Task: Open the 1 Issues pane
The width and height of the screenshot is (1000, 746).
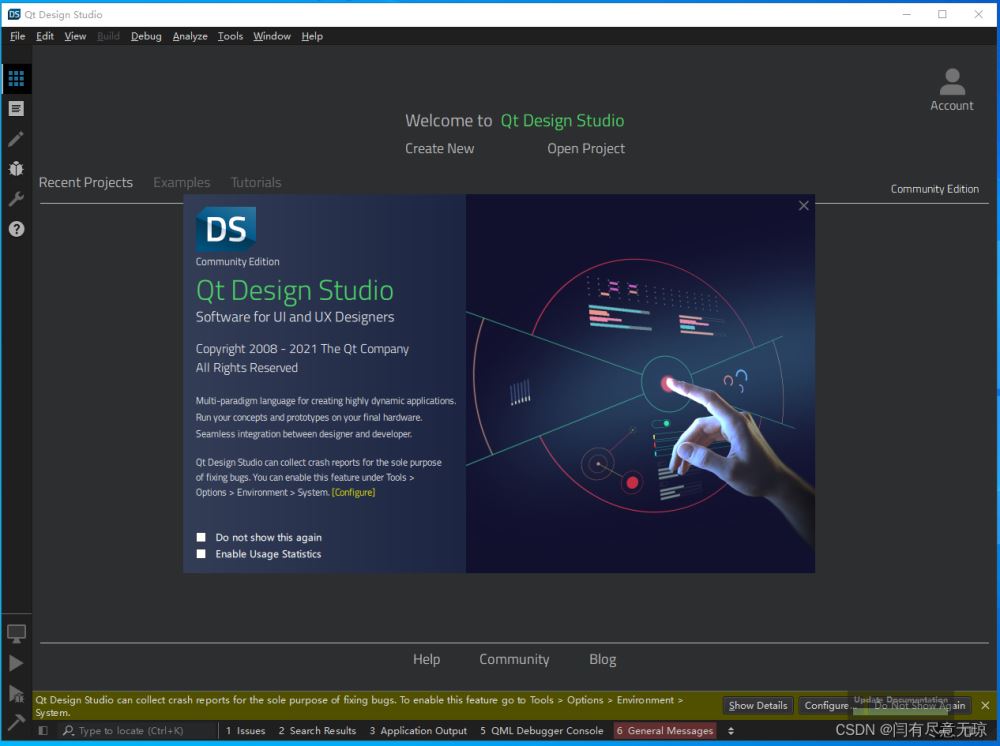Action: coord(245,731)
